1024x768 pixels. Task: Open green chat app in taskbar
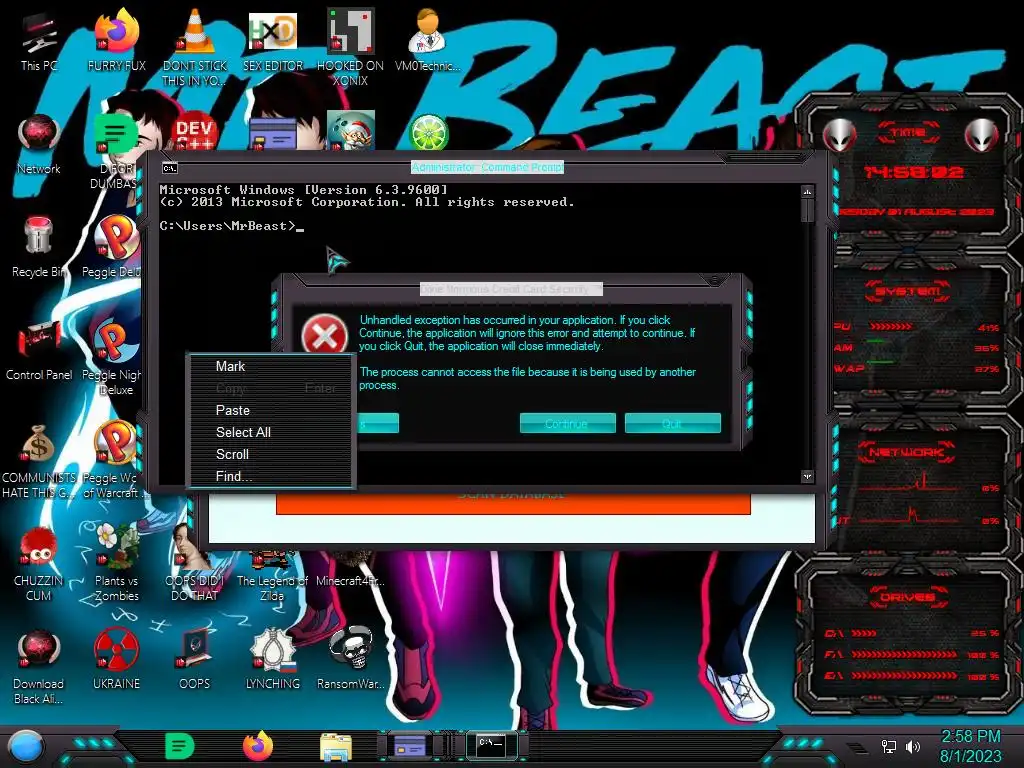pyautogui.click(x=179, y=746)
